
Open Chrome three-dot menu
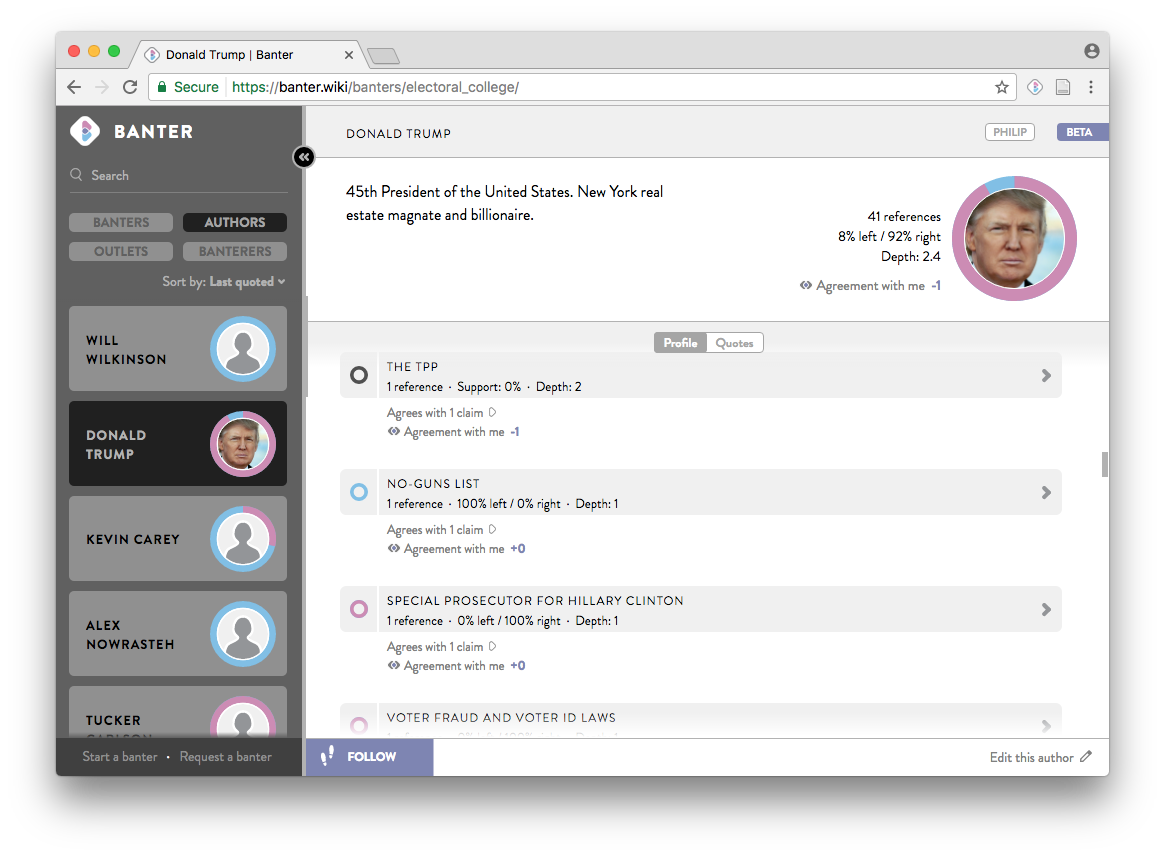[1091, 87]
